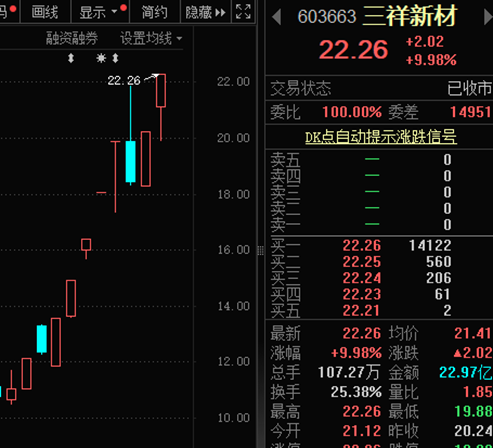Click the 委比 value 100.00%

click(x=352, y=112)
